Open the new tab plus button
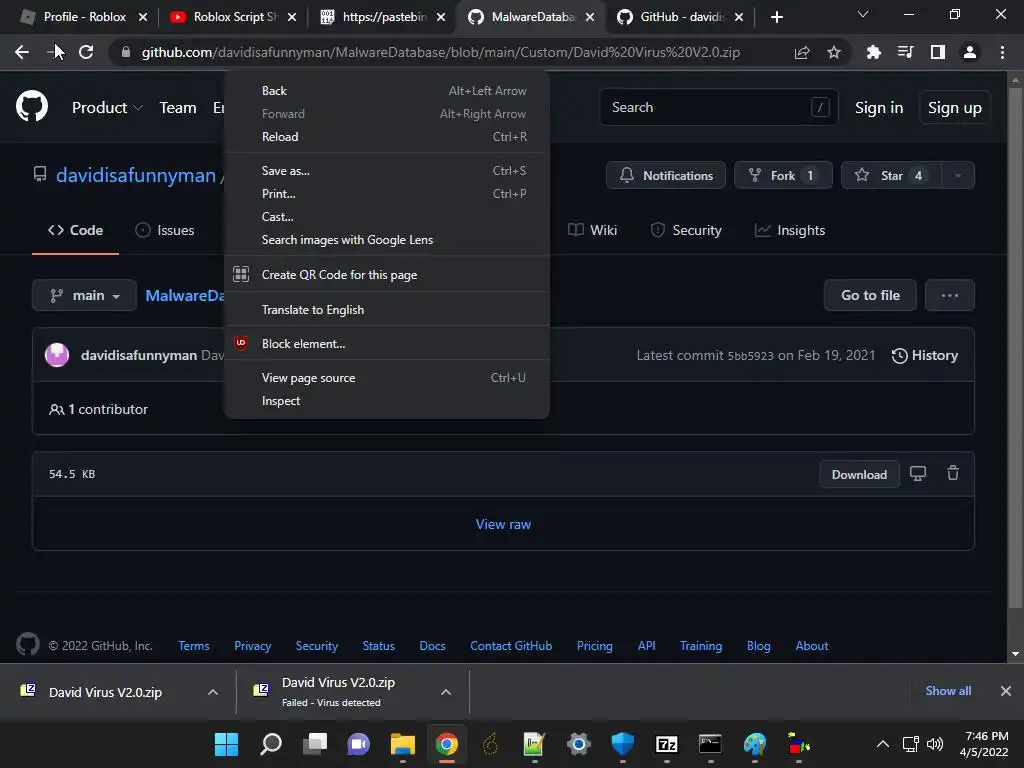 (x=776, y=17)
